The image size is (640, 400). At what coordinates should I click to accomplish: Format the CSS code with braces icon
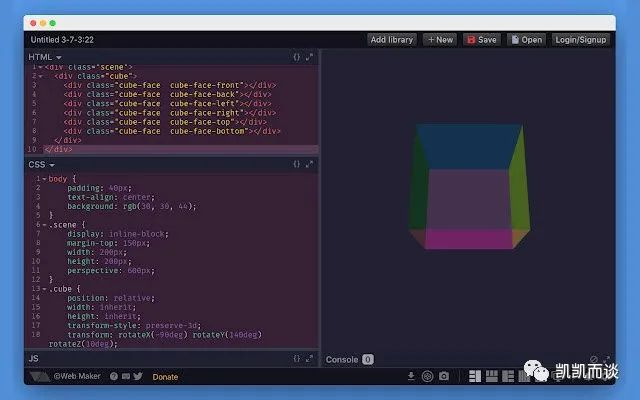coord(296,164)
